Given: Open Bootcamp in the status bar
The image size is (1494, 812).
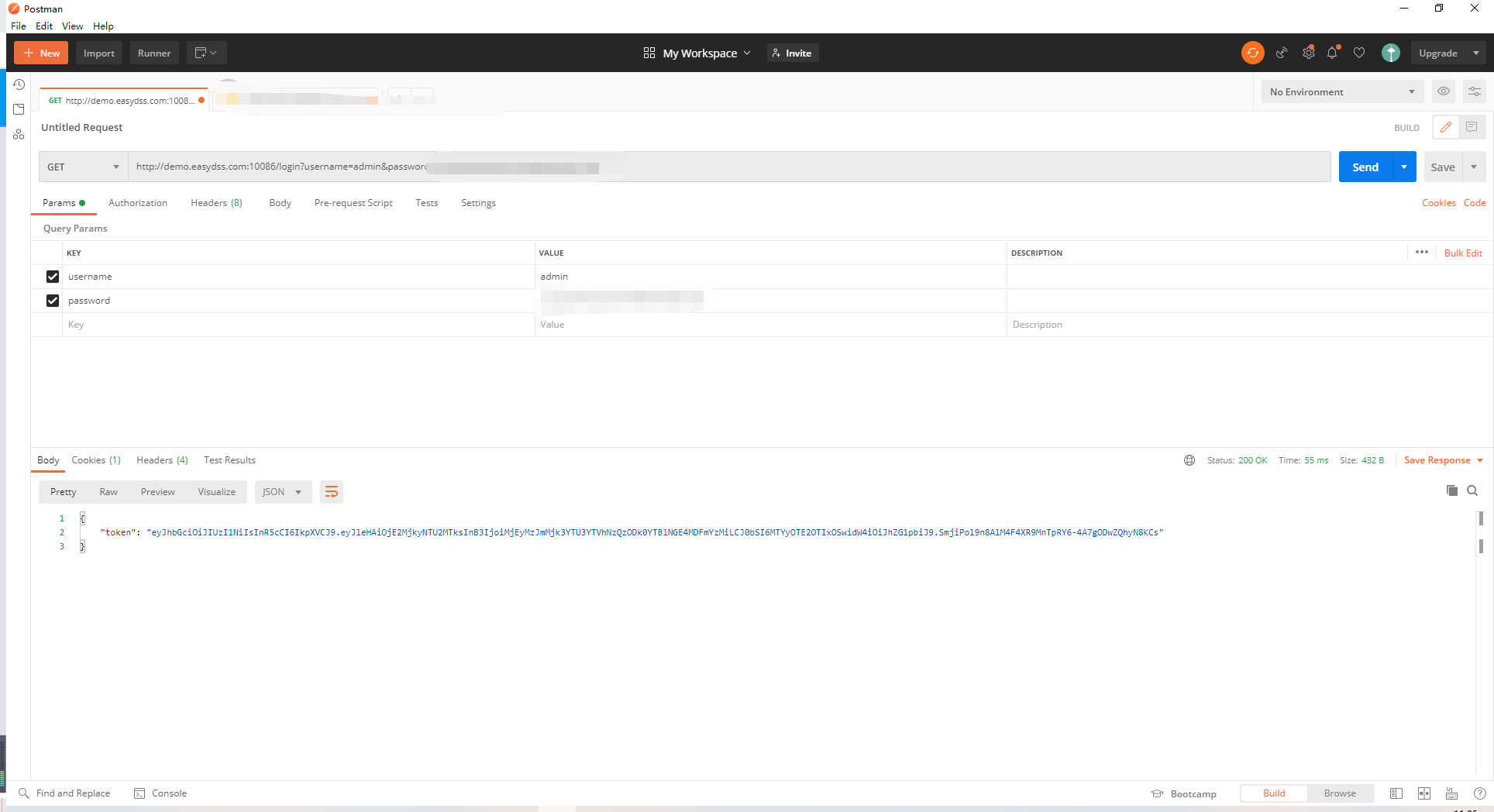Looking at the screenshot, I should click(x=1184, y=793).
